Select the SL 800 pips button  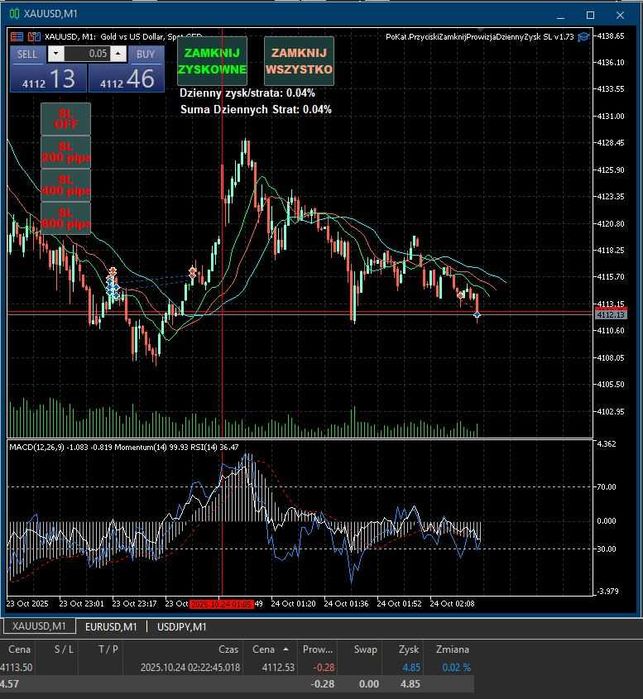tap(66, 218)
